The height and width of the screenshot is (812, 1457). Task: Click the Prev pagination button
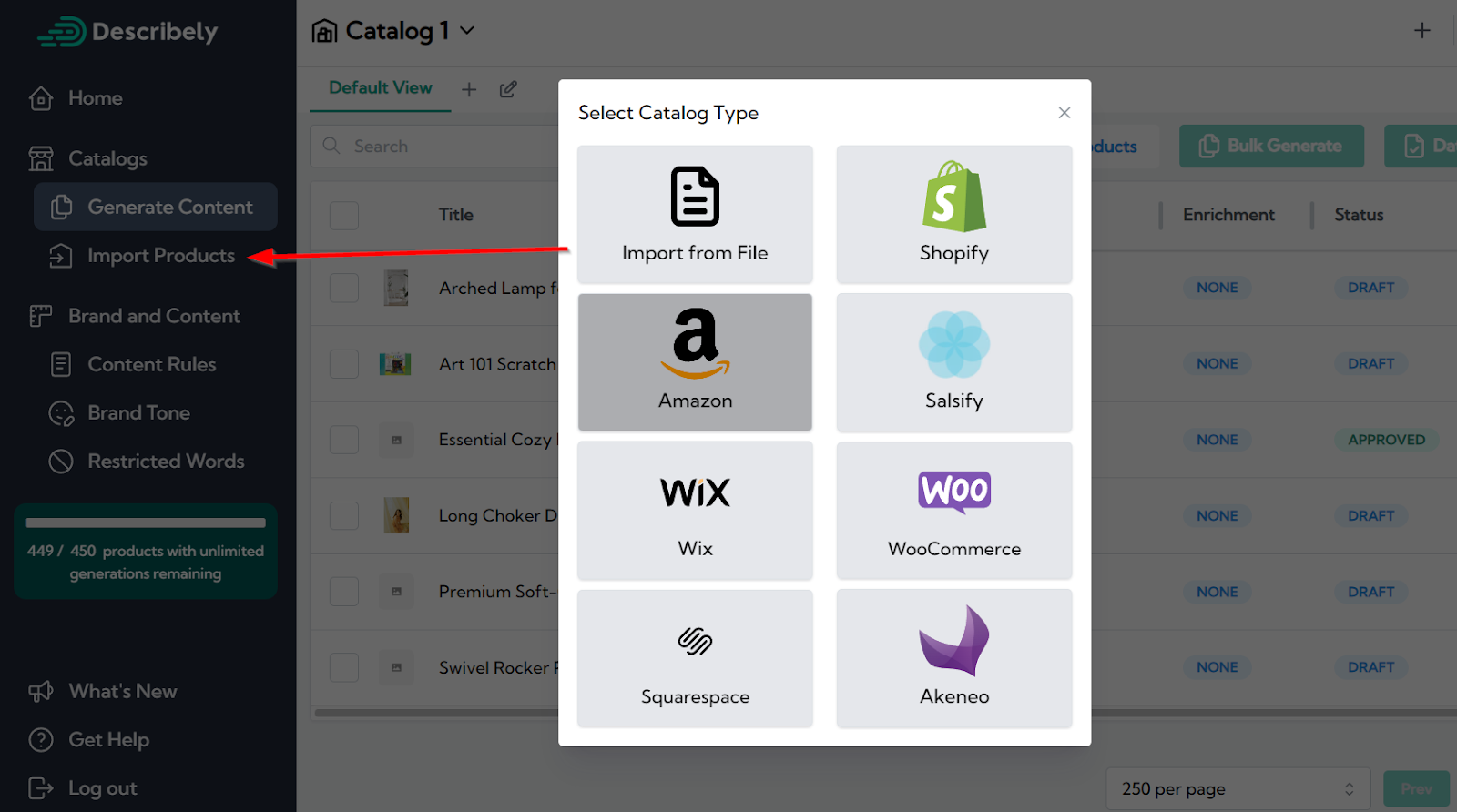tap(1416, 789)
